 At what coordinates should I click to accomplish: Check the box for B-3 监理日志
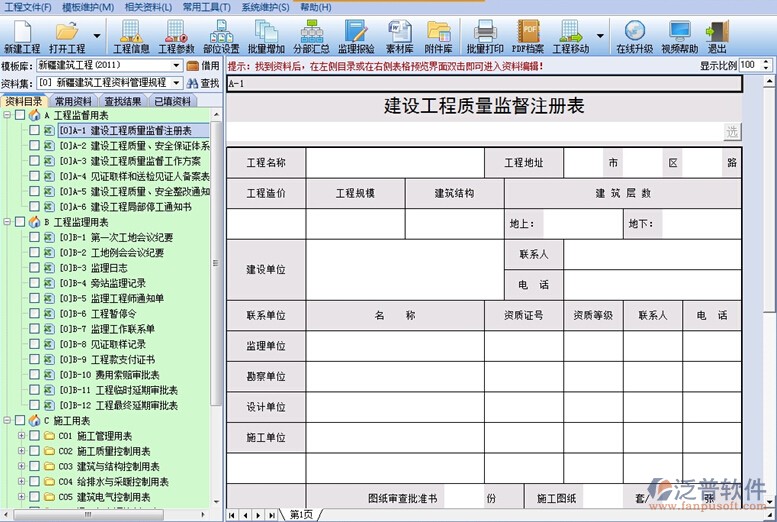35,268
